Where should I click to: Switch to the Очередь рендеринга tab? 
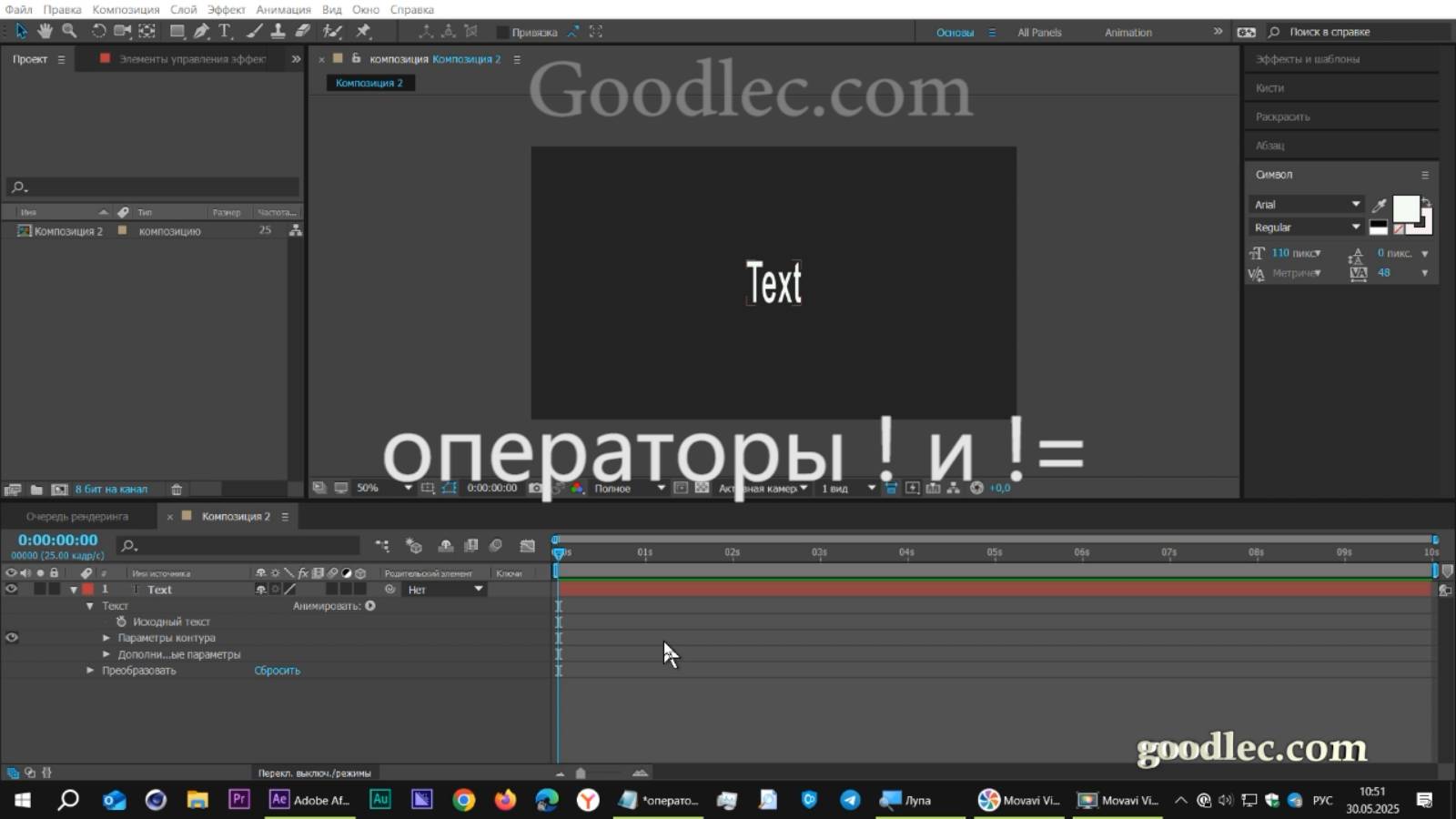[x=76, y=516]
